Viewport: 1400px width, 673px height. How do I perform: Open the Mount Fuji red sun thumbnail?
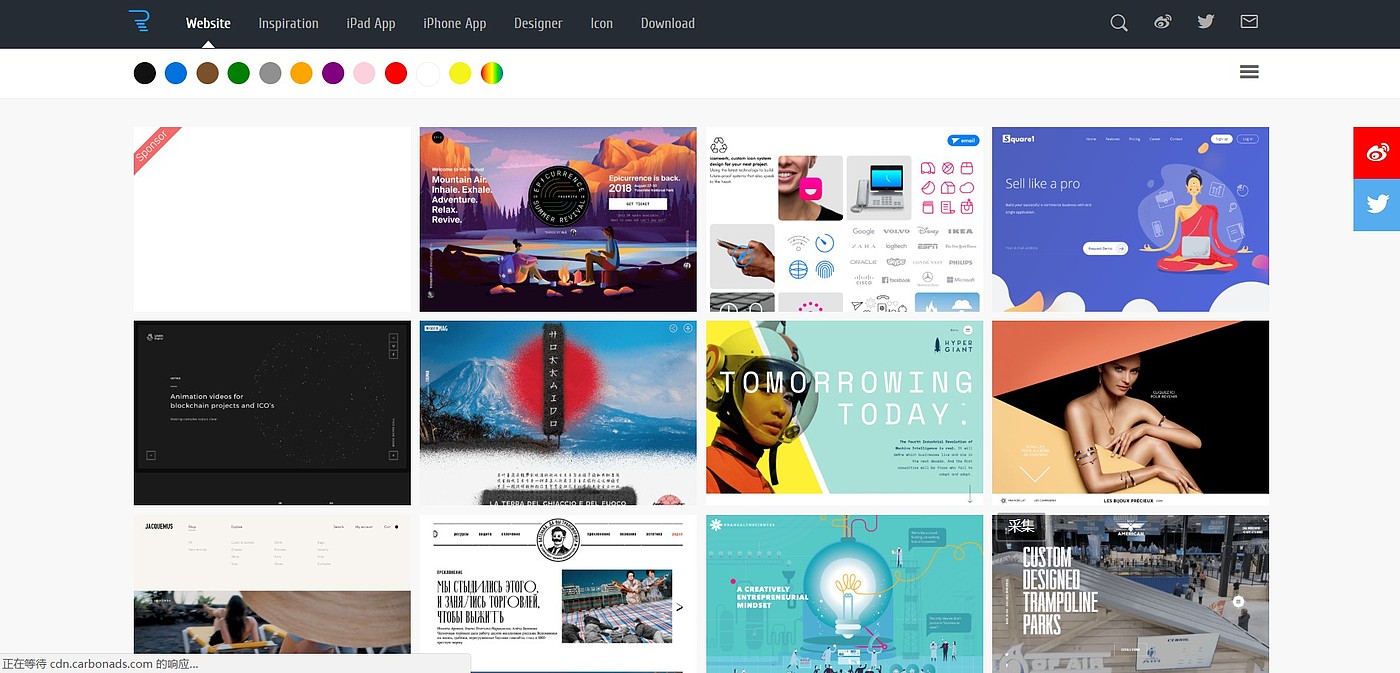tap(558, 413)
